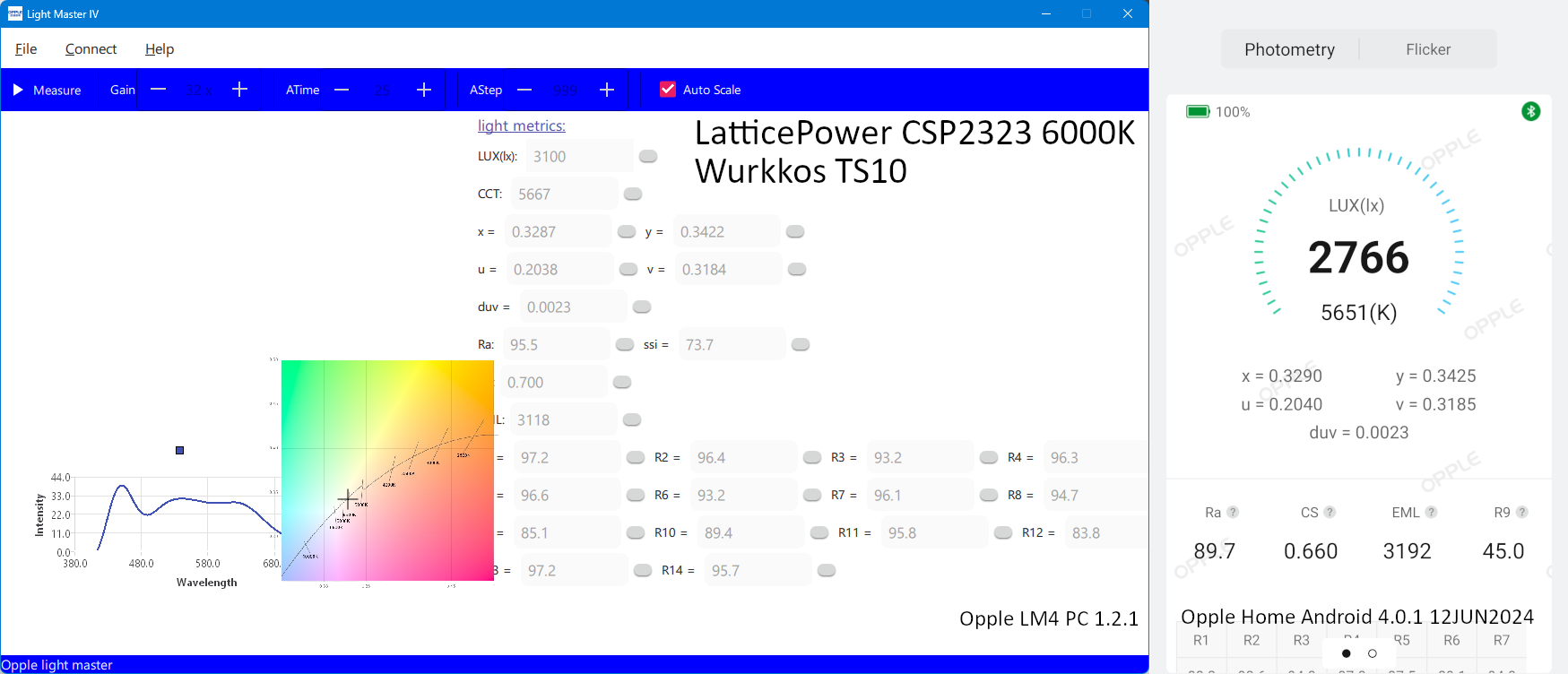Toggle the switch next to u value
Image resolution: width=1568 pixels, height=674 pixels.
click(628, 269)
